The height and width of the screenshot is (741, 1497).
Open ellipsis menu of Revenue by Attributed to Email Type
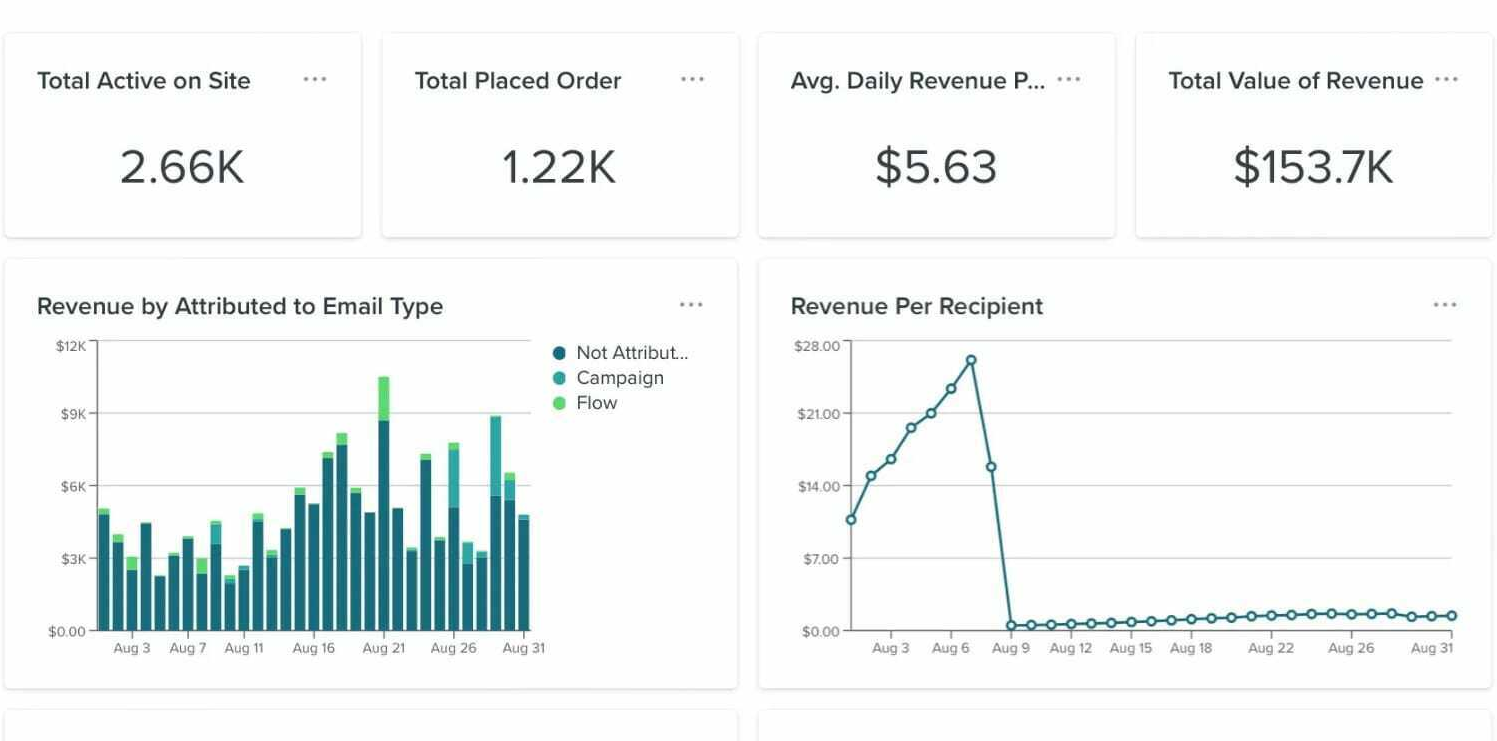tap(691, 305)
